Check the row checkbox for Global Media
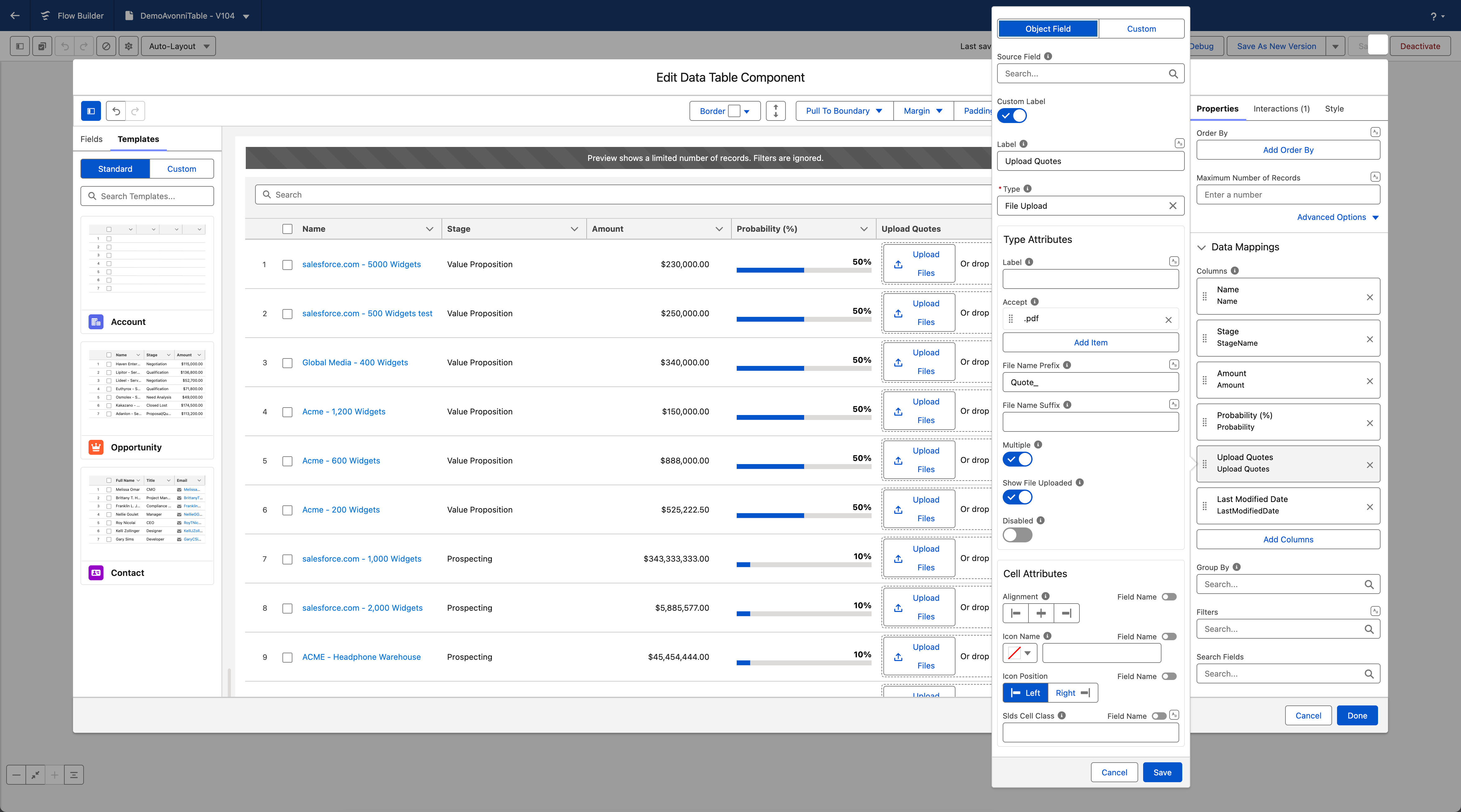Screen dimensions: 1461x812 click(x=287, y=363)
